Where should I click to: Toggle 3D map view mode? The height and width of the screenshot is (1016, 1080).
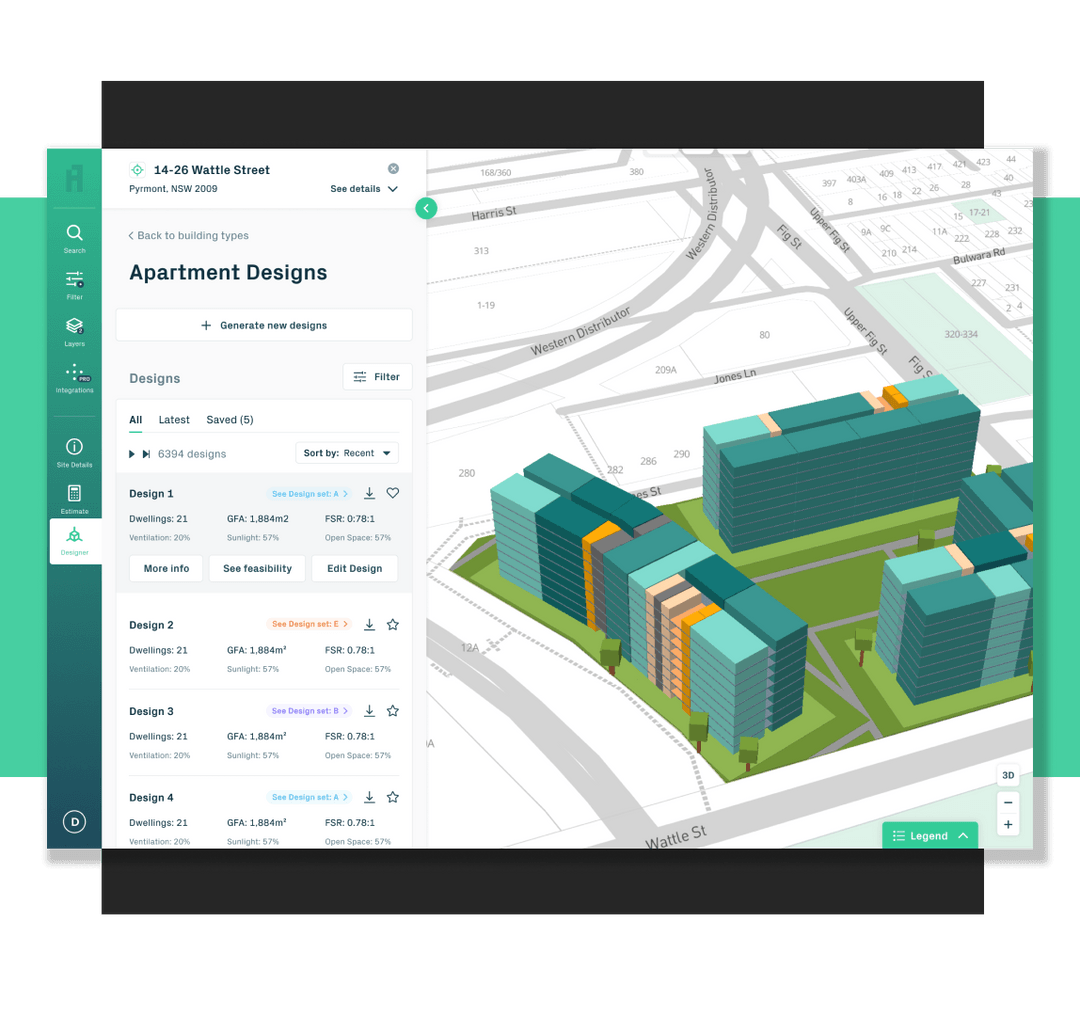1008,775
